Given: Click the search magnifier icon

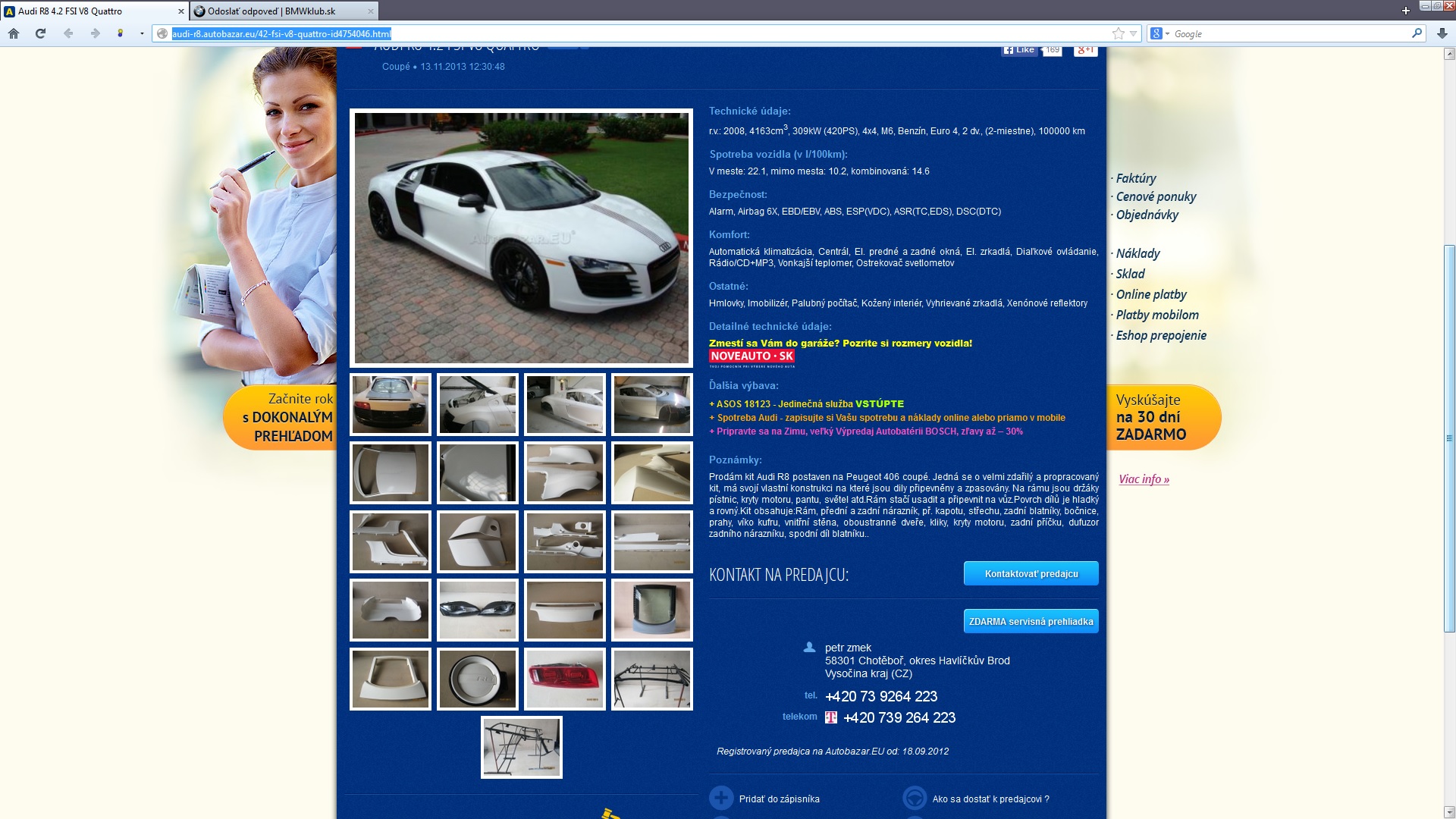Looking at the screenshot, I should (x=1416, y=33).
